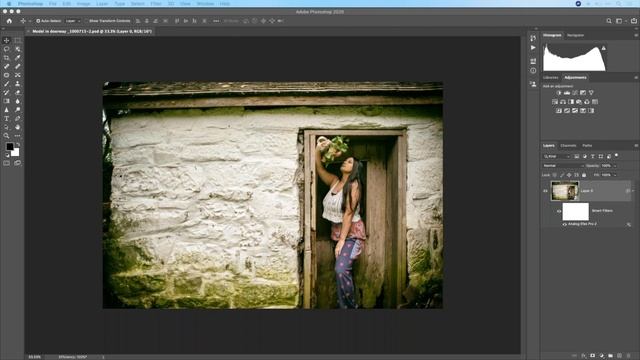Add a Threshold adjustment
This screenshot has height=360, width=640.
[575, 111]
